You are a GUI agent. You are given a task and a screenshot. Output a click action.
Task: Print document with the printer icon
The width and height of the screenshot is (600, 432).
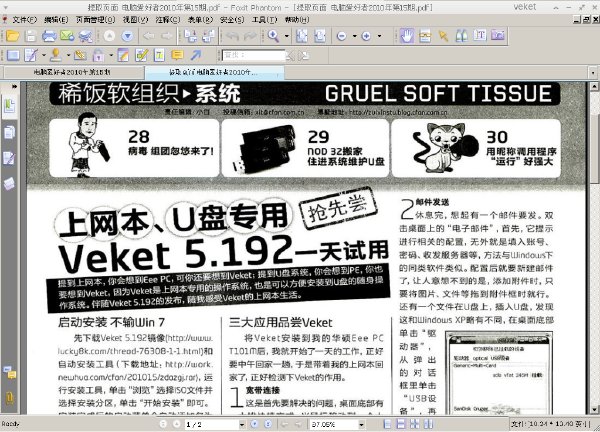pos(49,36)
